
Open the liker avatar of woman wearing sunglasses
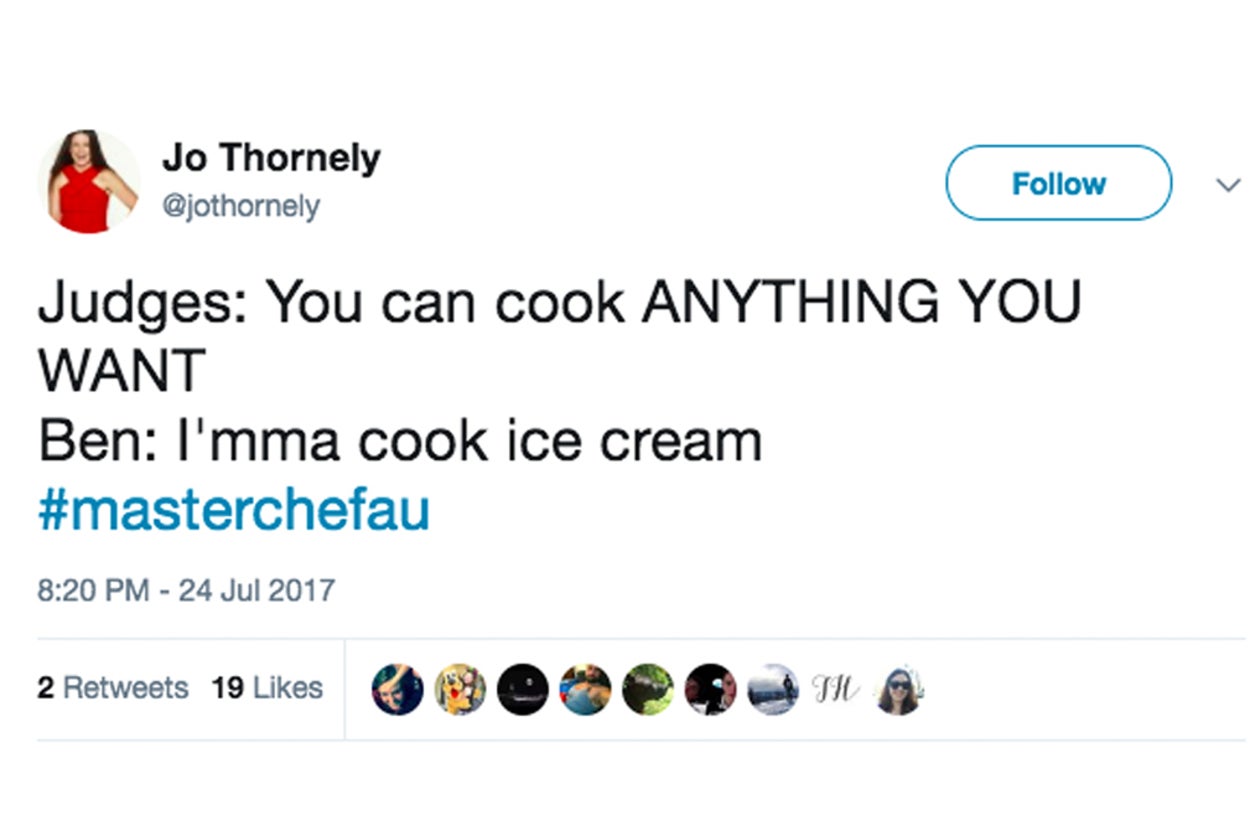coord(898,691)
